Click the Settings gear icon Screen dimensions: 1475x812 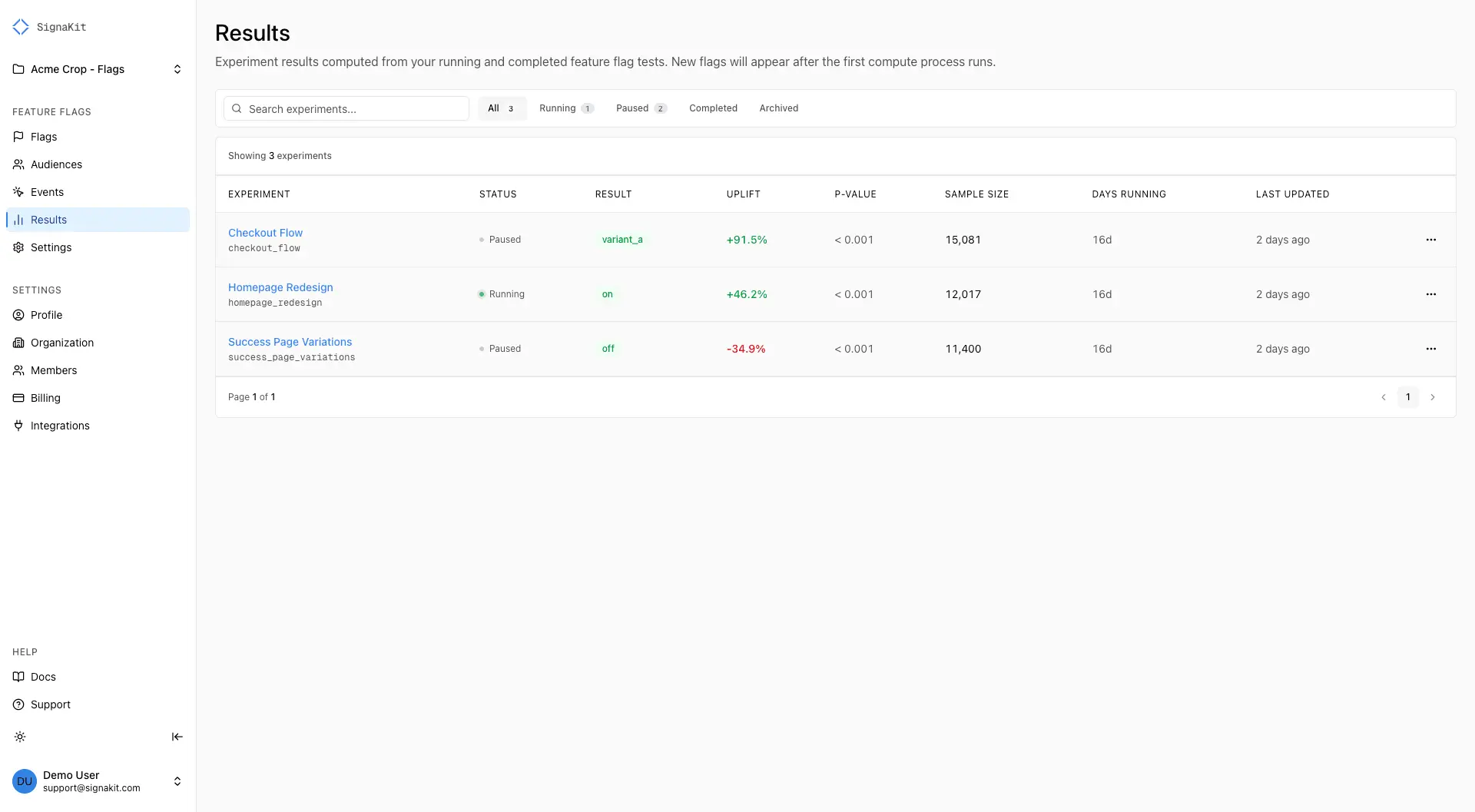coord(18,247)
